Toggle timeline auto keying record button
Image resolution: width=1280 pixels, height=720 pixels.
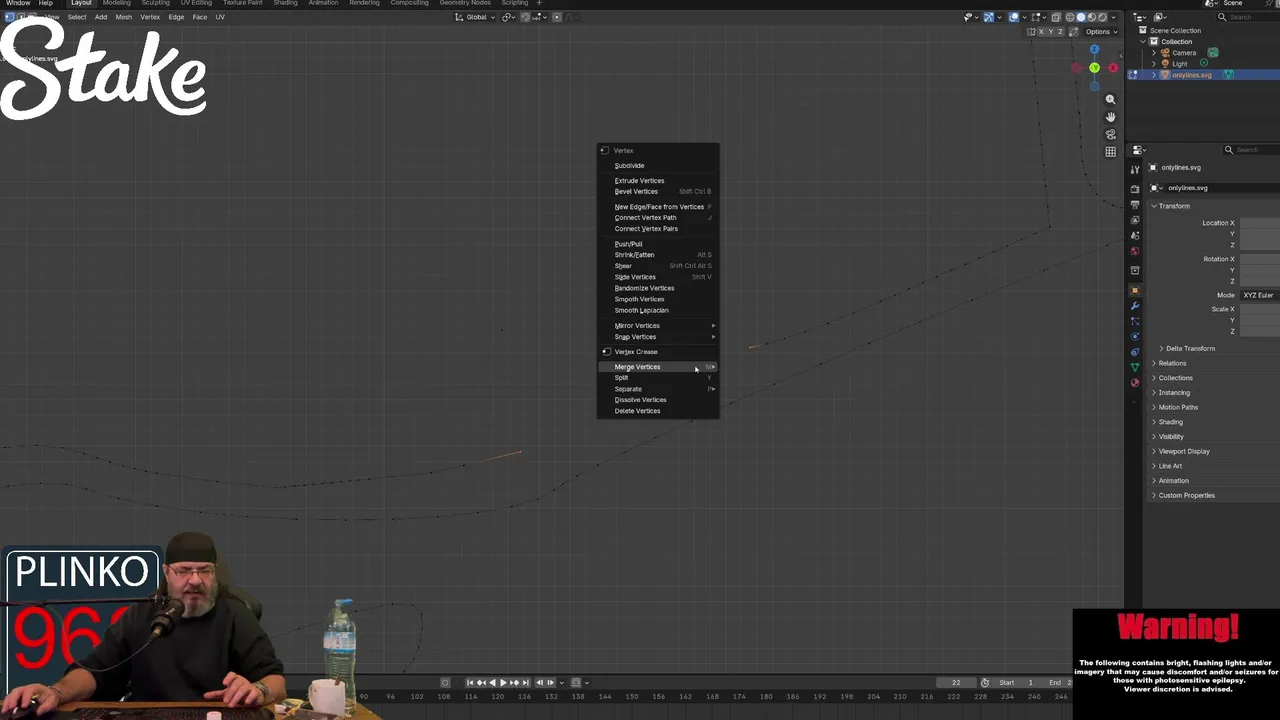tap(445, 682)
